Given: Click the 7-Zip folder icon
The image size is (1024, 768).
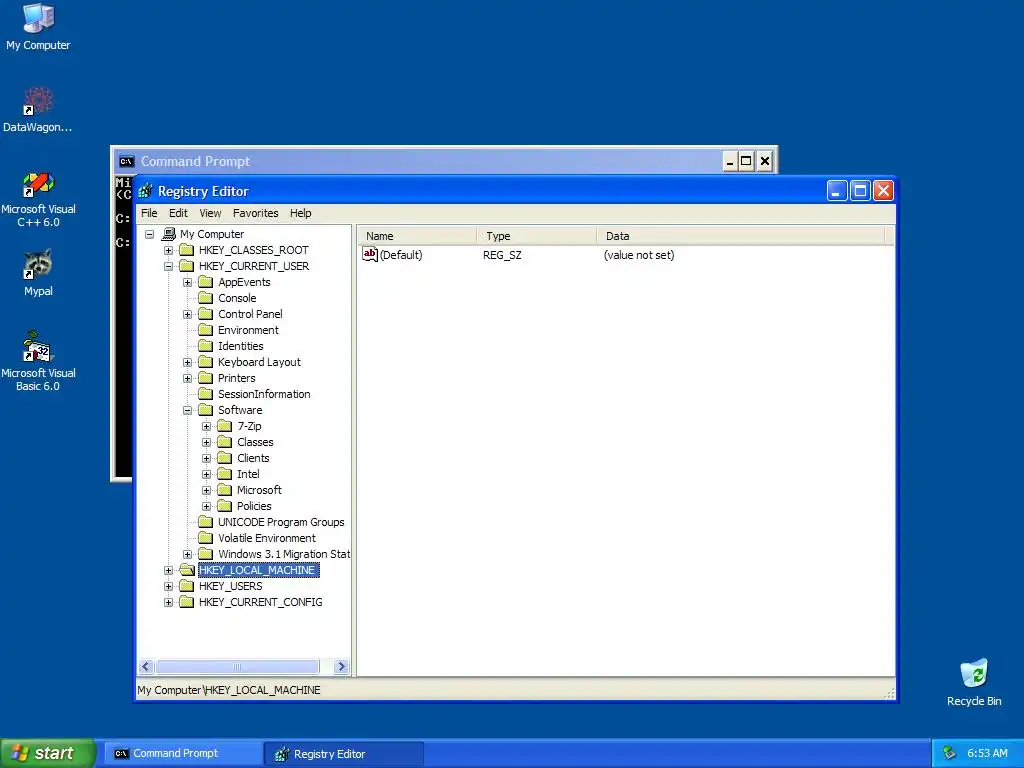Looking at the screenshot, I should tap(225, 426).
